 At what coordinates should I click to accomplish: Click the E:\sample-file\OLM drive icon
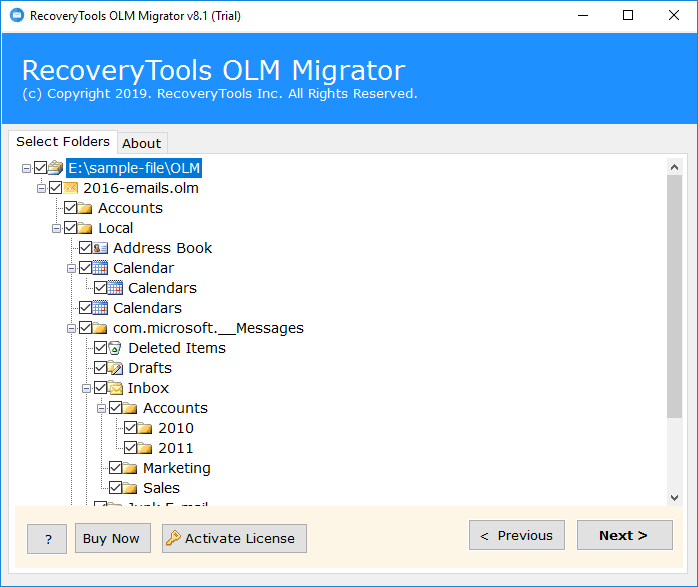coord(55,168)
